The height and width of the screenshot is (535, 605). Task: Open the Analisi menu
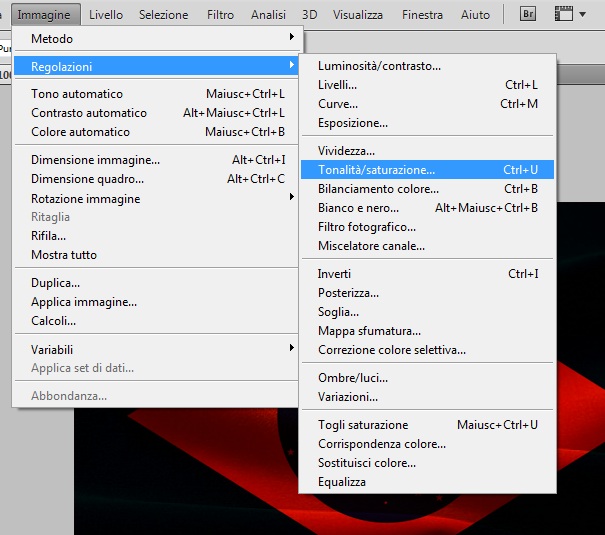click(269, 15)
